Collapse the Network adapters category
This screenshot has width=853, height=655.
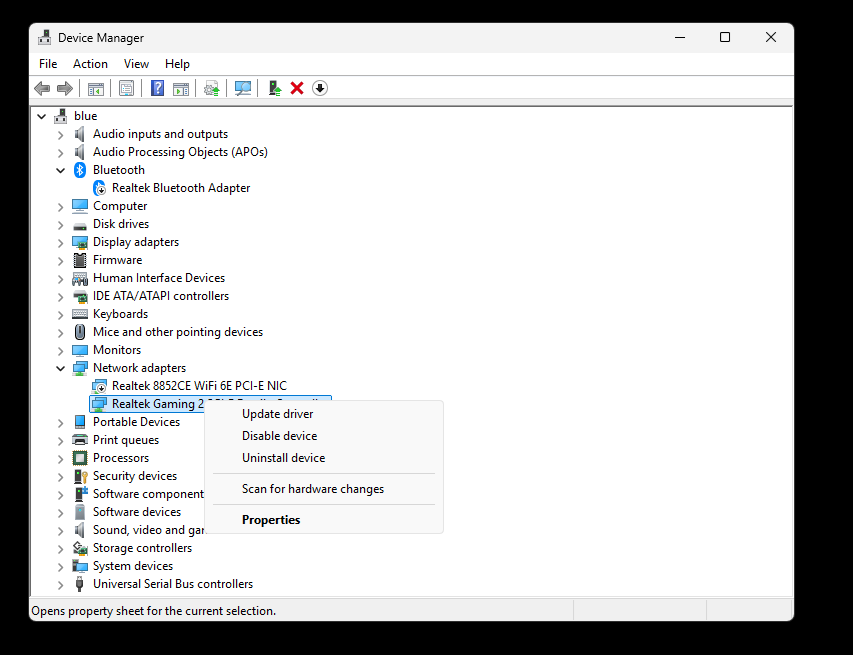pos(60,368)
